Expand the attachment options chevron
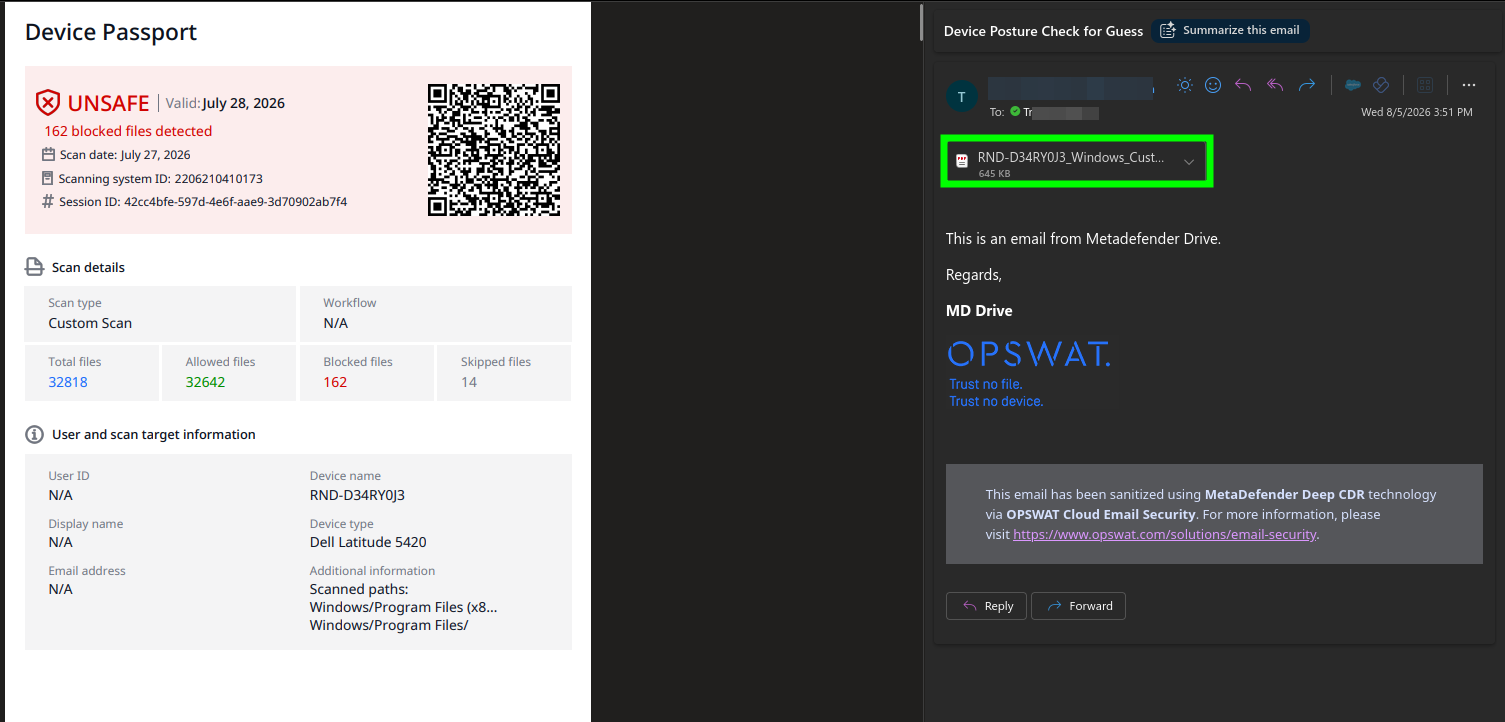 [1189, 162]
